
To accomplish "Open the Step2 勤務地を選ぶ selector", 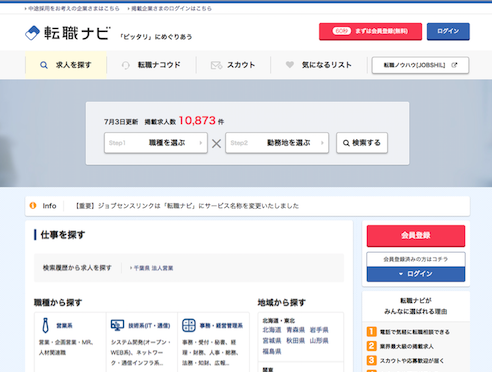I will click(277, 143).
